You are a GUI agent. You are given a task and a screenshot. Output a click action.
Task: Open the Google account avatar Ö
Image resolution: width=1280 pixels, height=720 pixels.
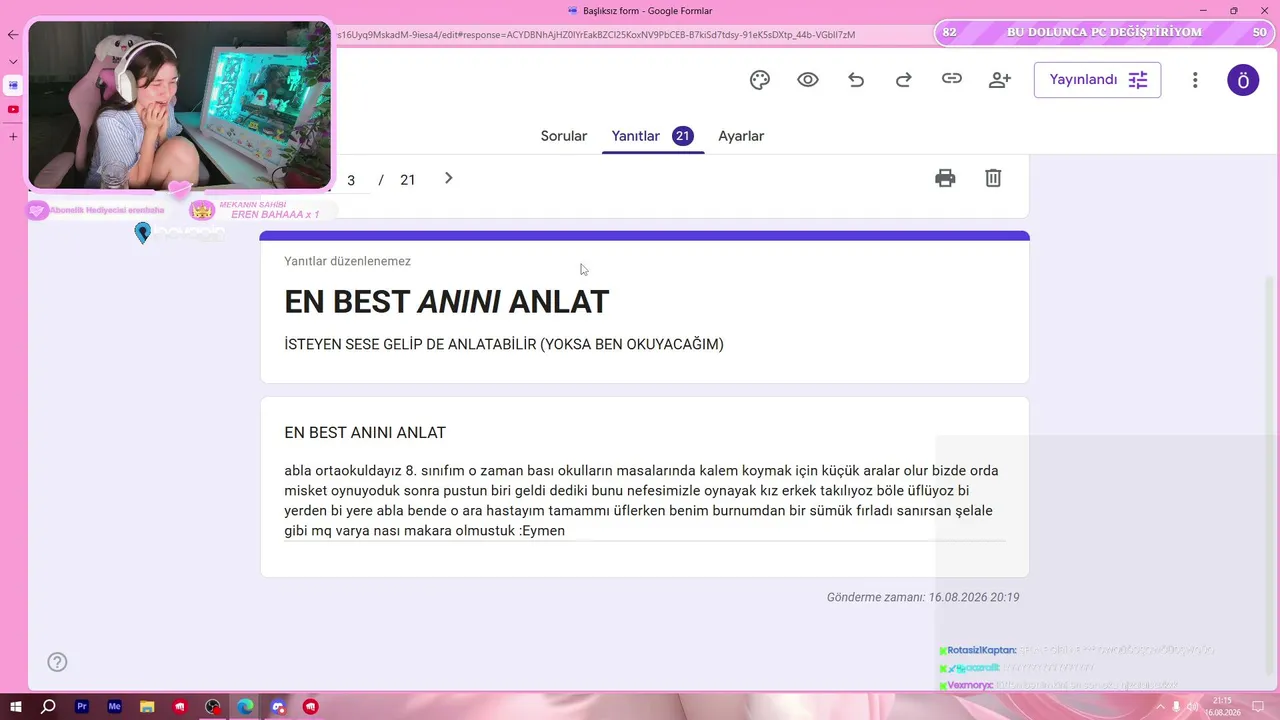pyautogui.click(x=1243, y=80)
